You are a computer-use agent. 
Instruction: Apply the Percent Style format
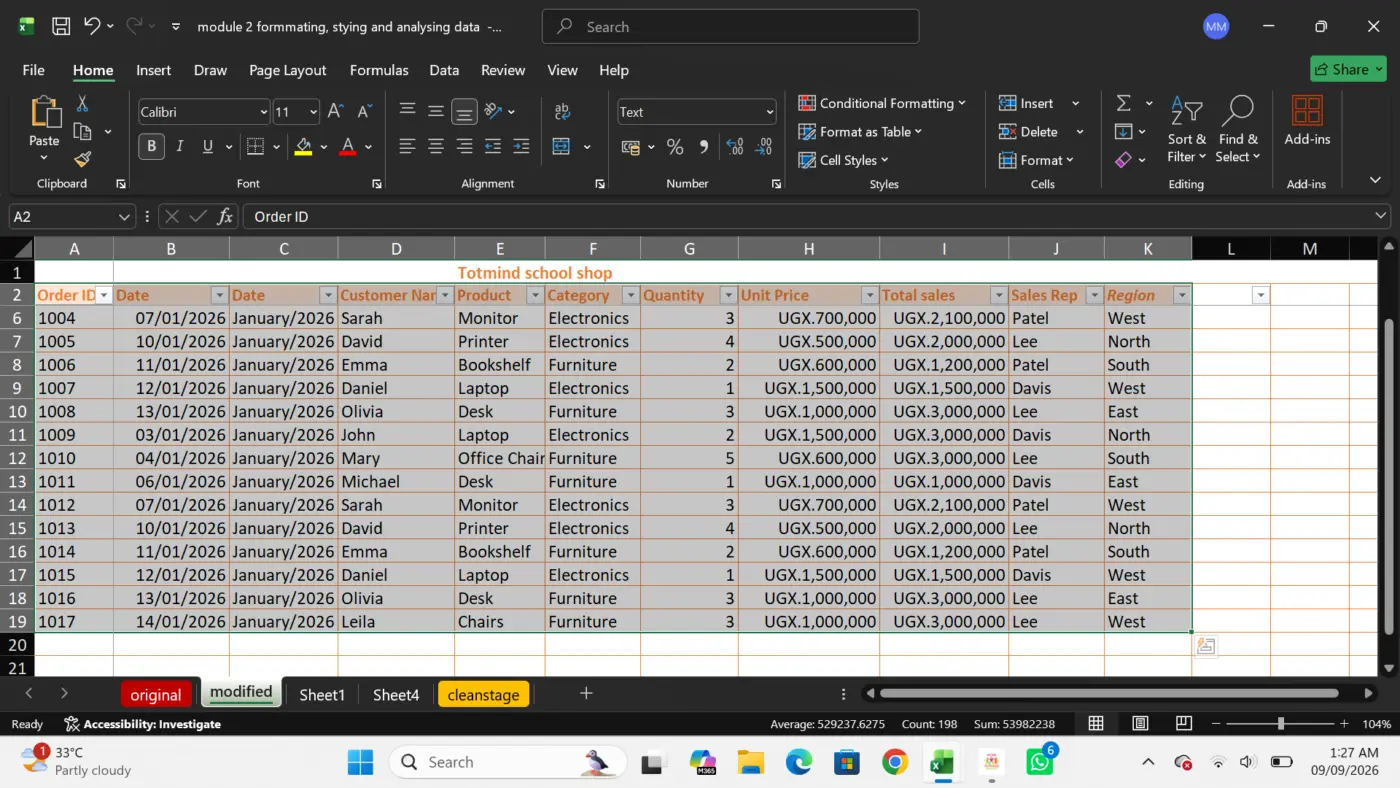coord(675,147)
